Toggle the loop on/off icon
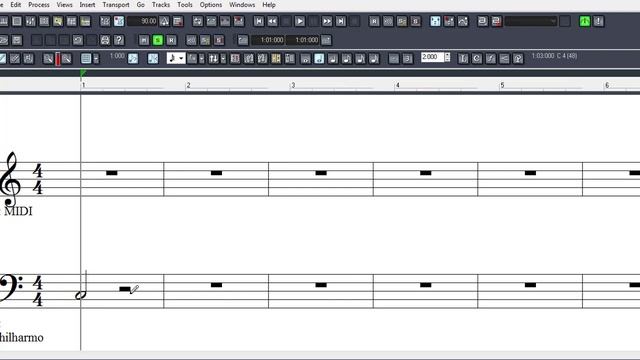Image resolution: width=640 pixels, height=360 pixels. (198, 21)
